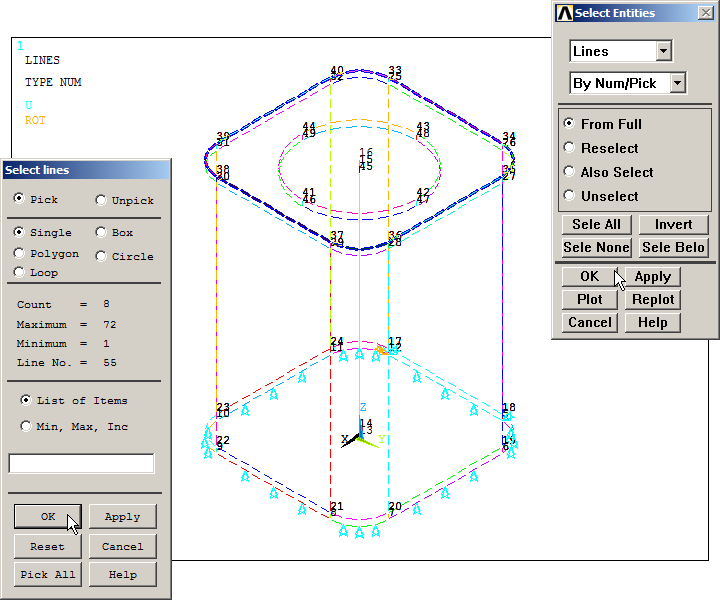The height and width of the screenshot is (600, 720).
Task: Open the Lines entity type dropdown
Action: [x=664, y=51]
